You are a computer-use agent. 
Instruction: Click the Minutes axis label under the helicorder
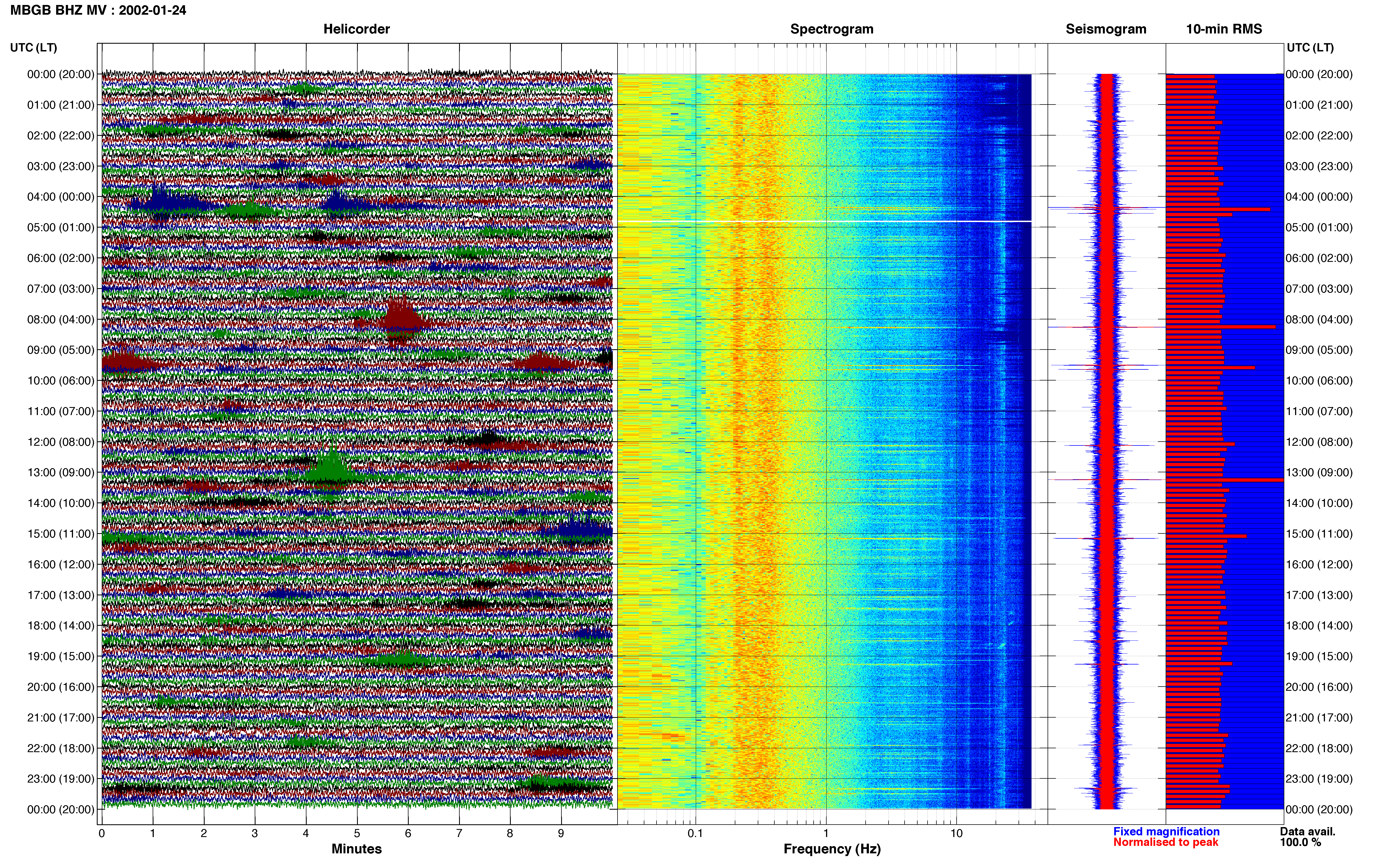pos(356,848)
